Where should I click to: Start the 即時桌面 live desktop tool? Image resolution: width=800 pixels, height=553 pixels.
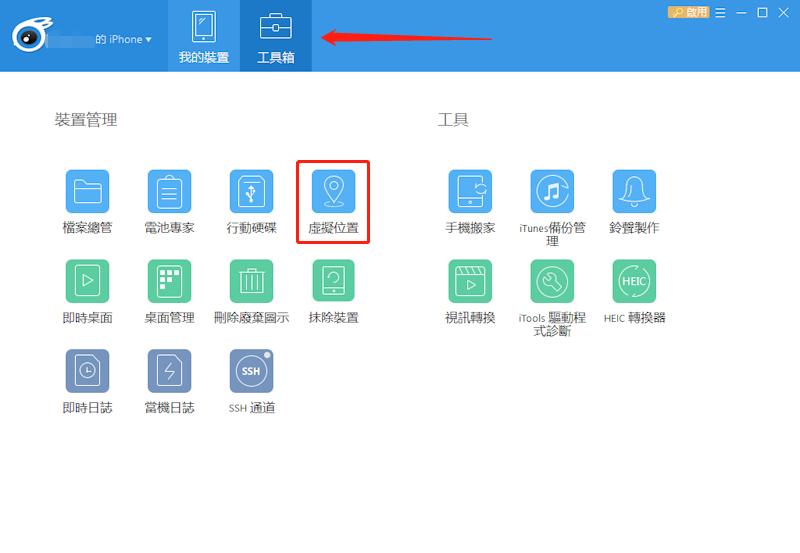tap(87, 281)
